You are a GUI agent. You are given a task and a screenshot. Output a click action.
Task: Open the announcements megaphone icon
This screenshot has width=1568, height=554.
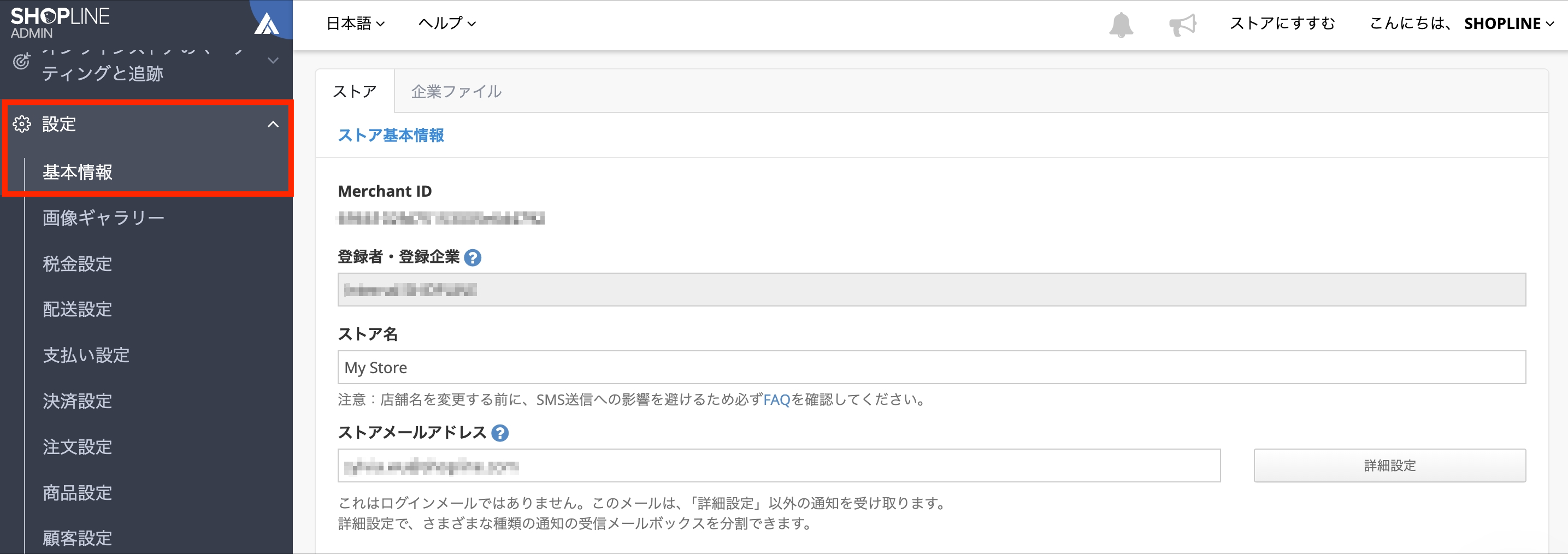point(1183,25)
